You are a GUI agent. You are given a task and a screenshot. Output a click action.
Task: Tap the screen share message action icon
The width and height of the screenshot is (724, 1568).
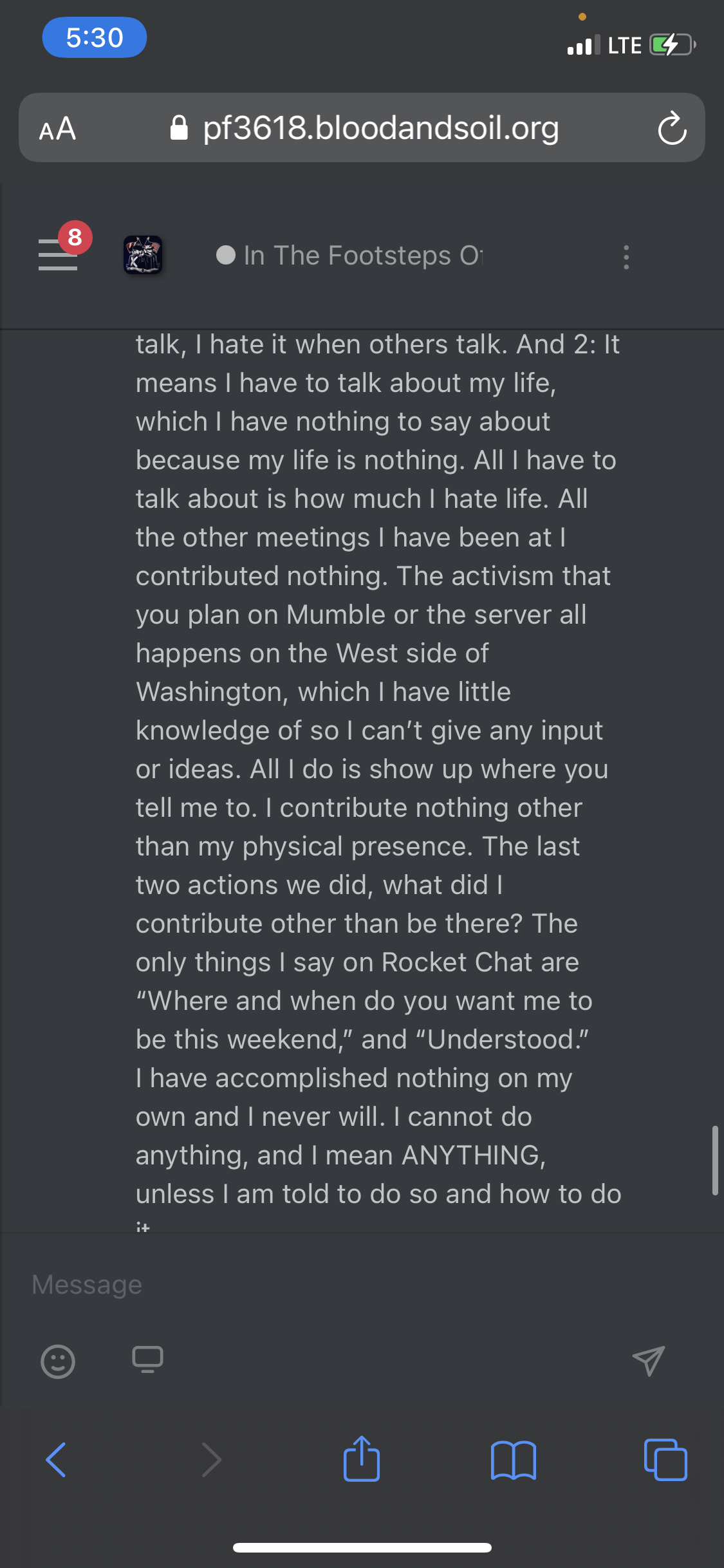pos(148,1359)
